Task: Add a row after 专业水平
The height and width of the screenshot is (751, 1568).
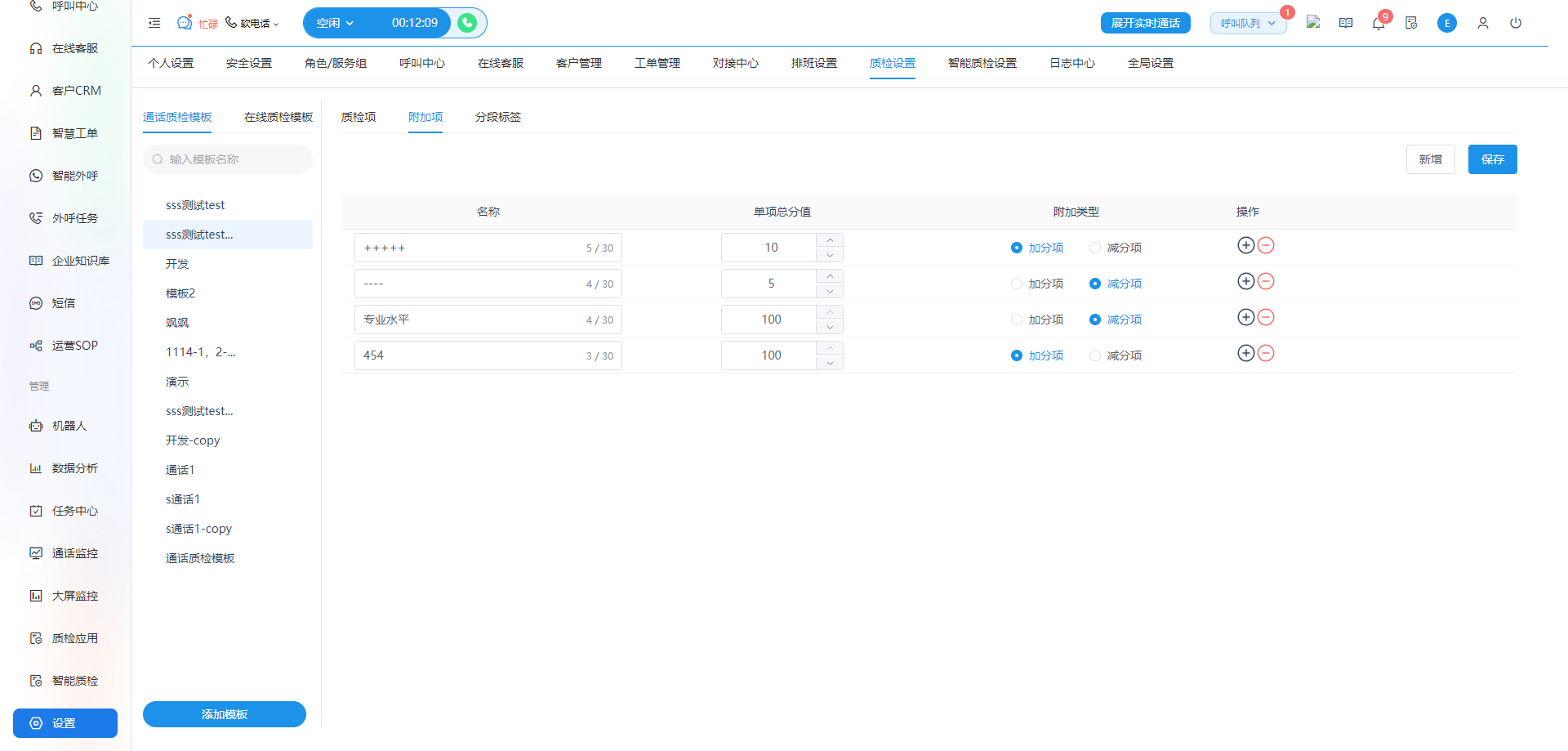Action: pyautogui.click(x=1246, y=317)
